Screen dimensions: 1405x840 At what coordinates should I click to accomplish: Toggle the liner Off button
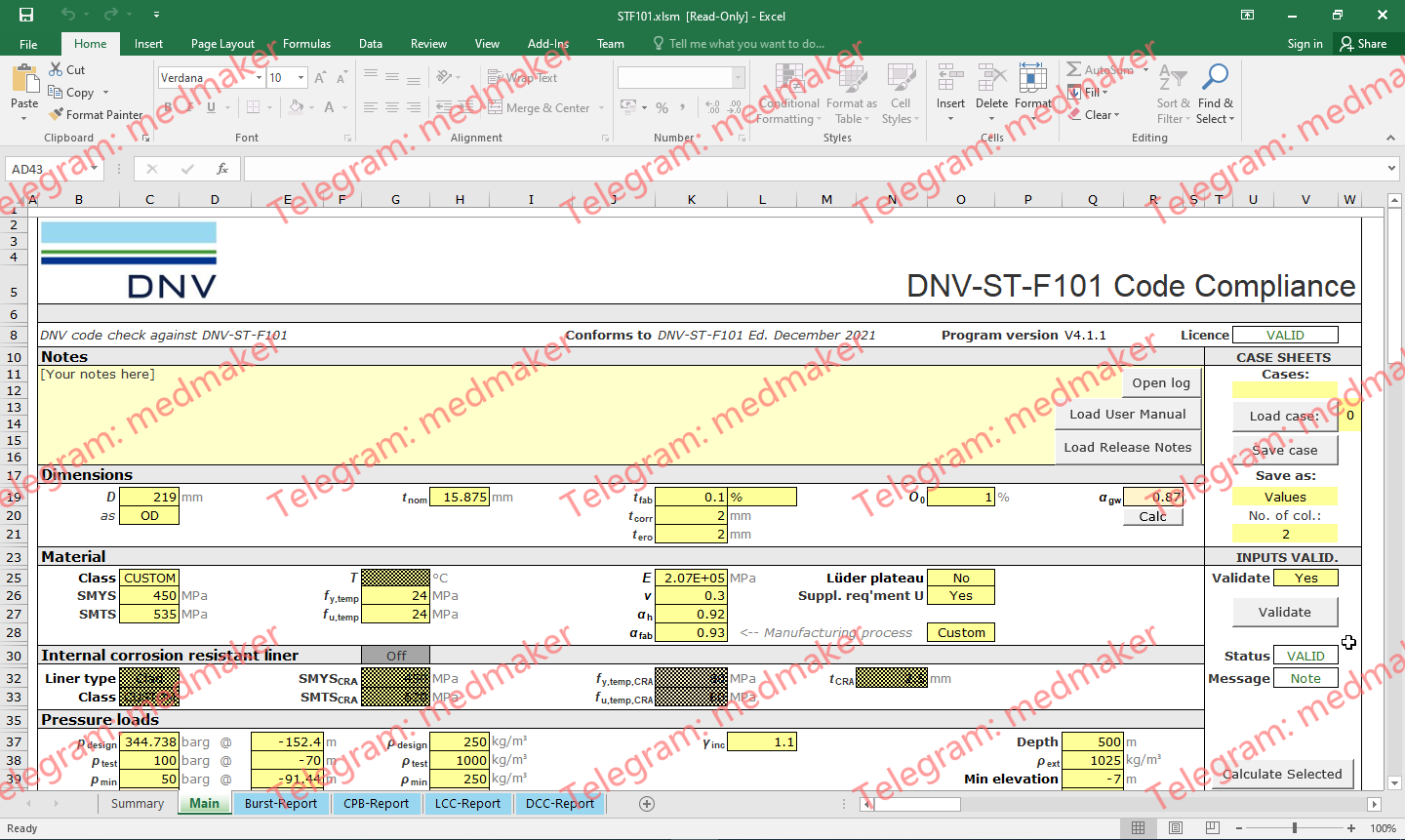tap(395, 656)
